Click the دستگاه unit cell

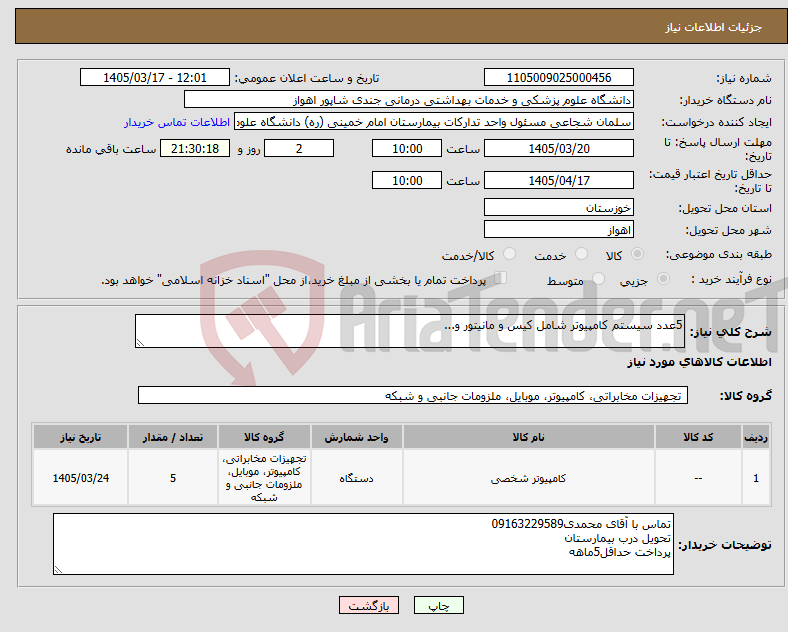pos(356,478)
